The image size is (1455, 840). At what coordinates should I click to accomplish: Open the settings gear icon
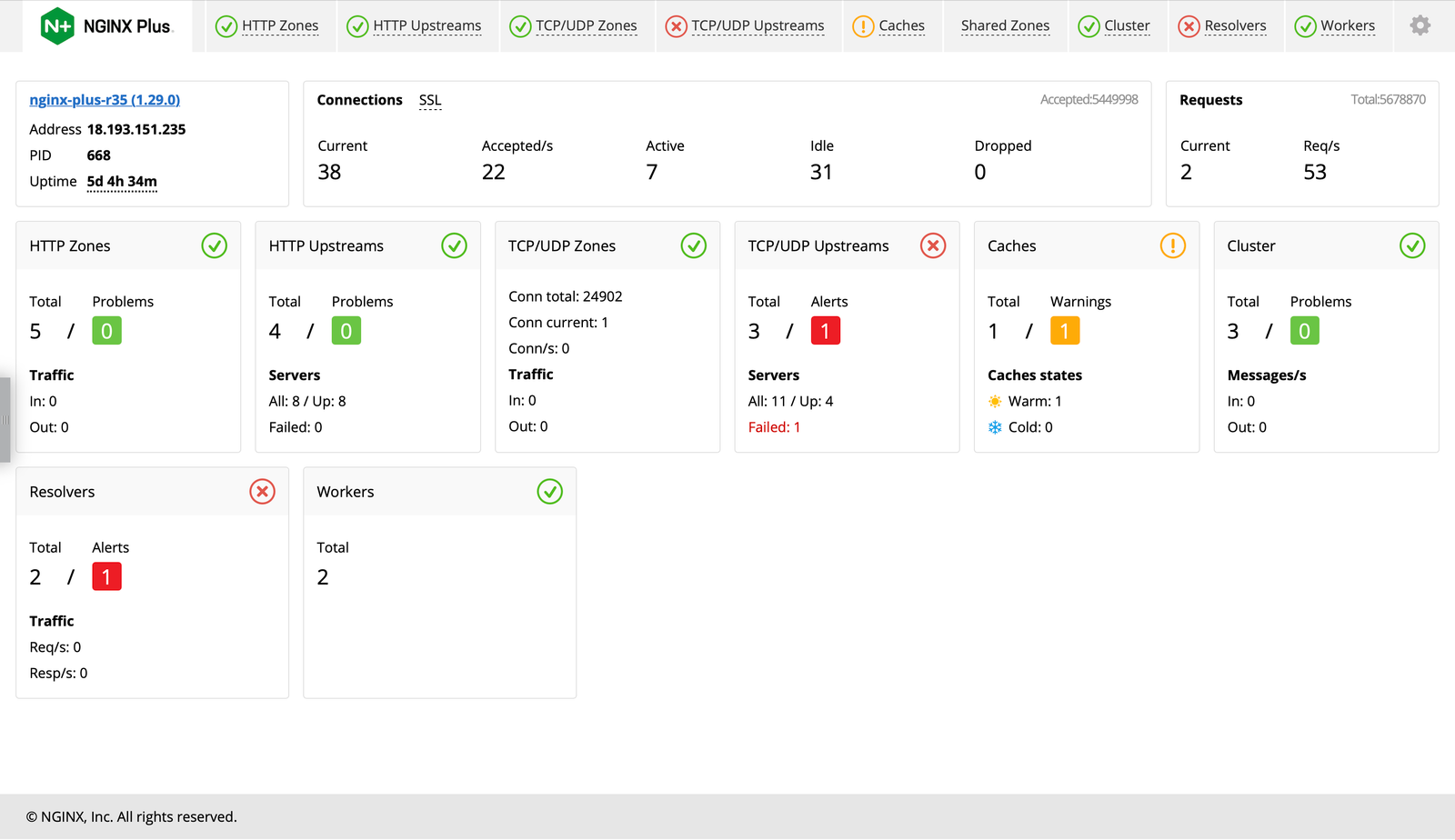coord(1420,25)
